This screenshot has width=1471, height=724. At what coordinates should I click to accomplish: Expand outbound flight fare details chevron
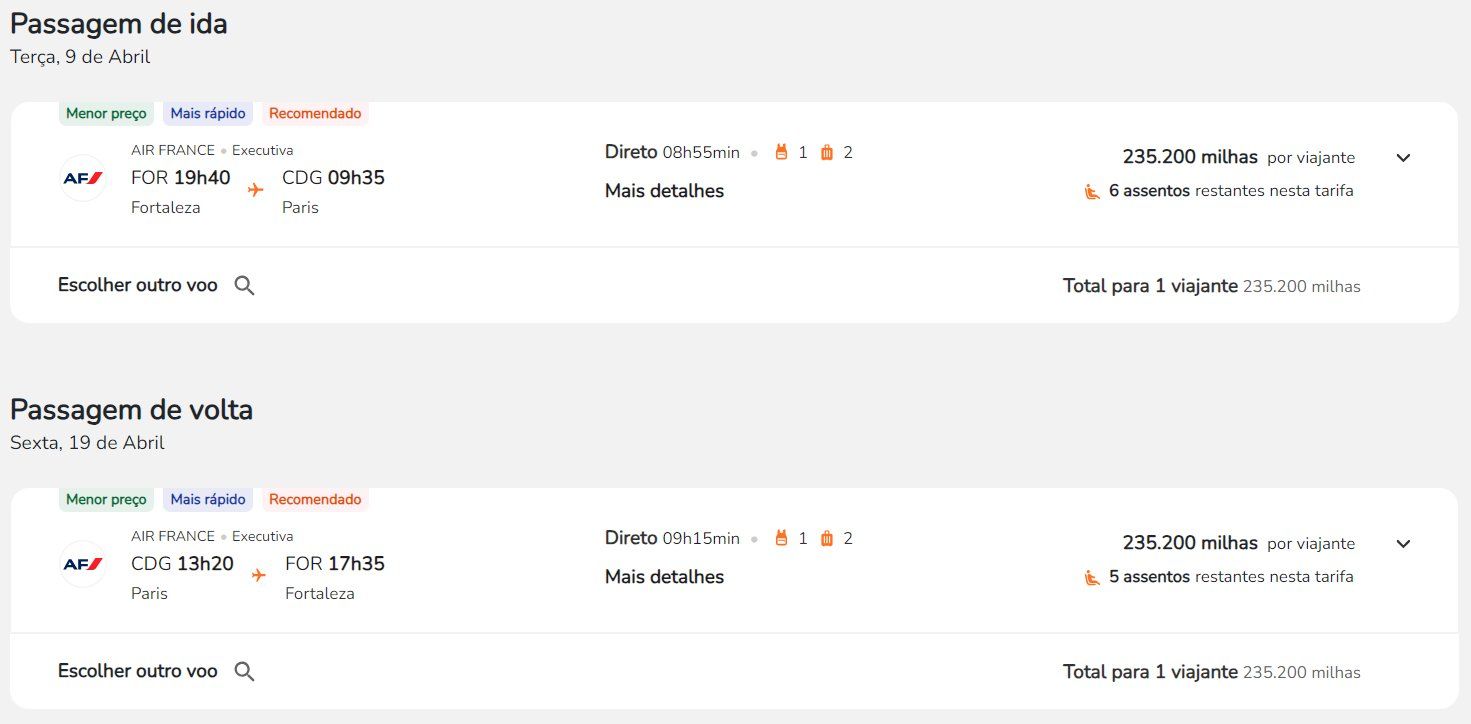tap(1403, 158)
